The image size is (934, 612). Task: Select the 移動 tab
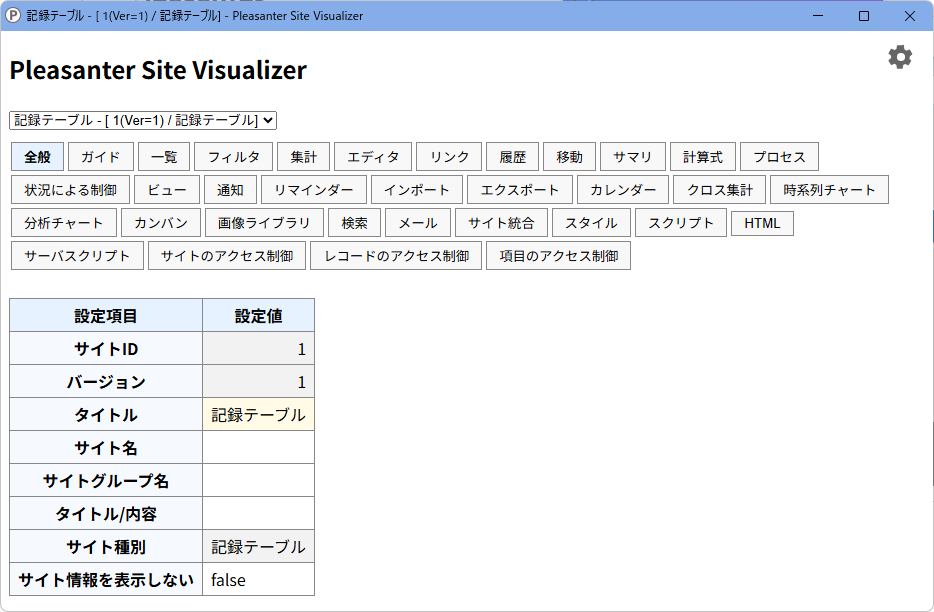(569, 157)
